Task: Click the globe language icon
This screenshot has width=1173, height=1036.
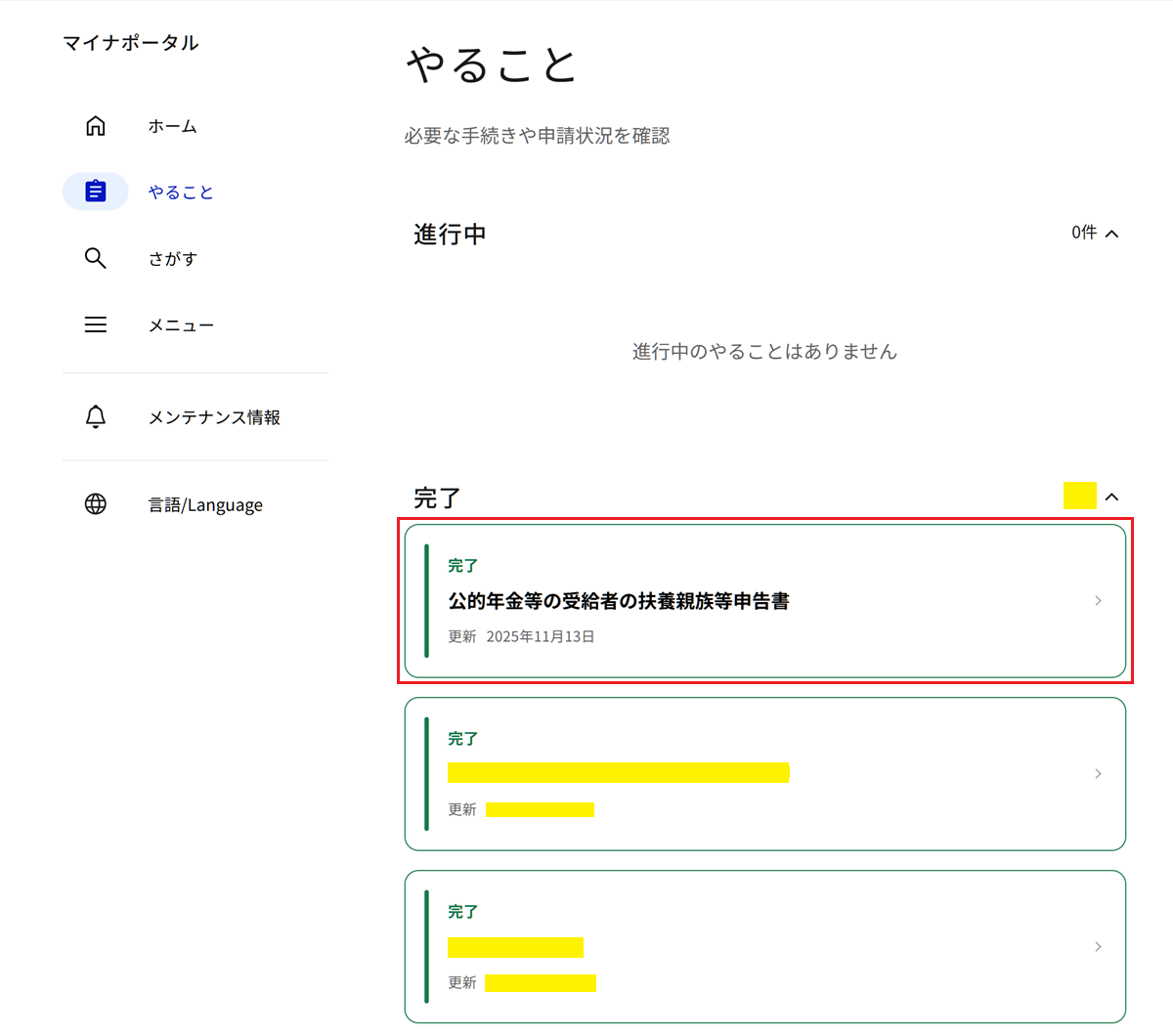Action: tap(96, 504)
